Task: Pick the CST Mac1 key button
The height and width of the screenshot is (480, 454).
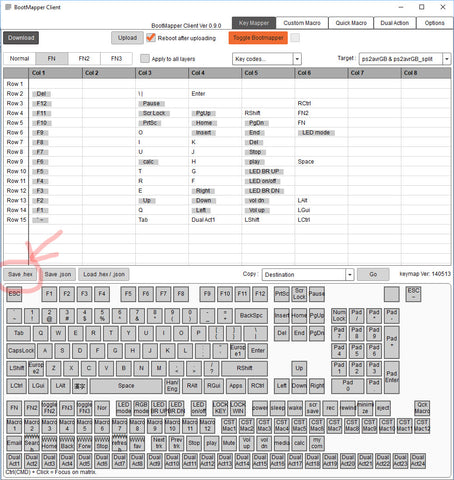Action: [229, 425]
